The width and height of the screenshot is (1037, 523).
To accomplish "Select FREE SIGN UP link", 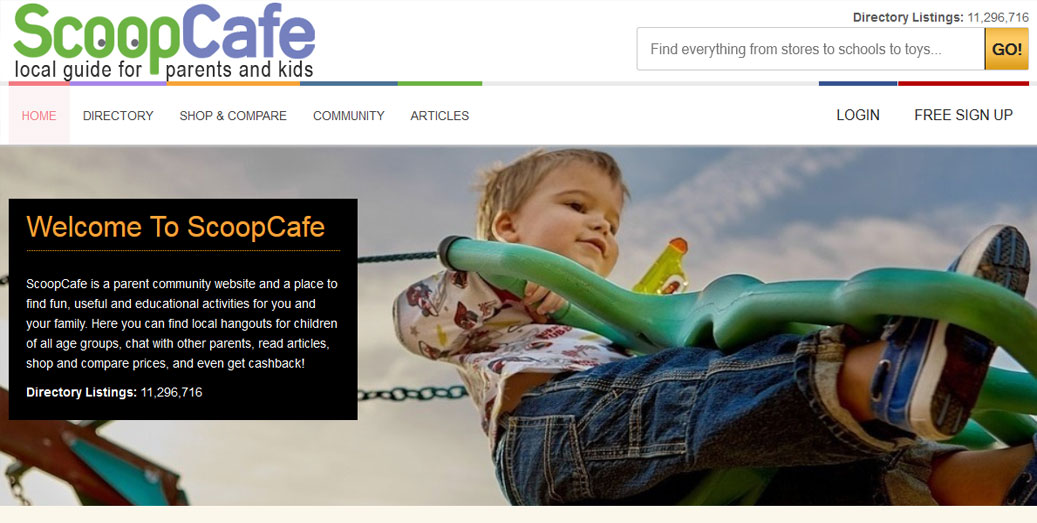I will [x=964, y=115].
